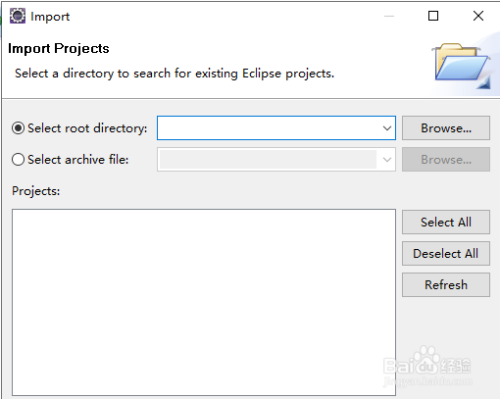Screen dimensions: 500x399
Task: Click the Import Projects heading
Action: [59, 49]
